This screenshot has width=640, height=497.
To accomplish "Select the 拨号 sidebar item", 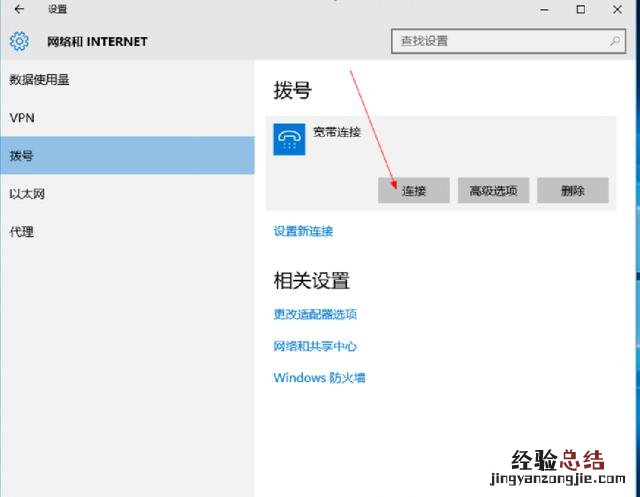I will pos(22,156).
